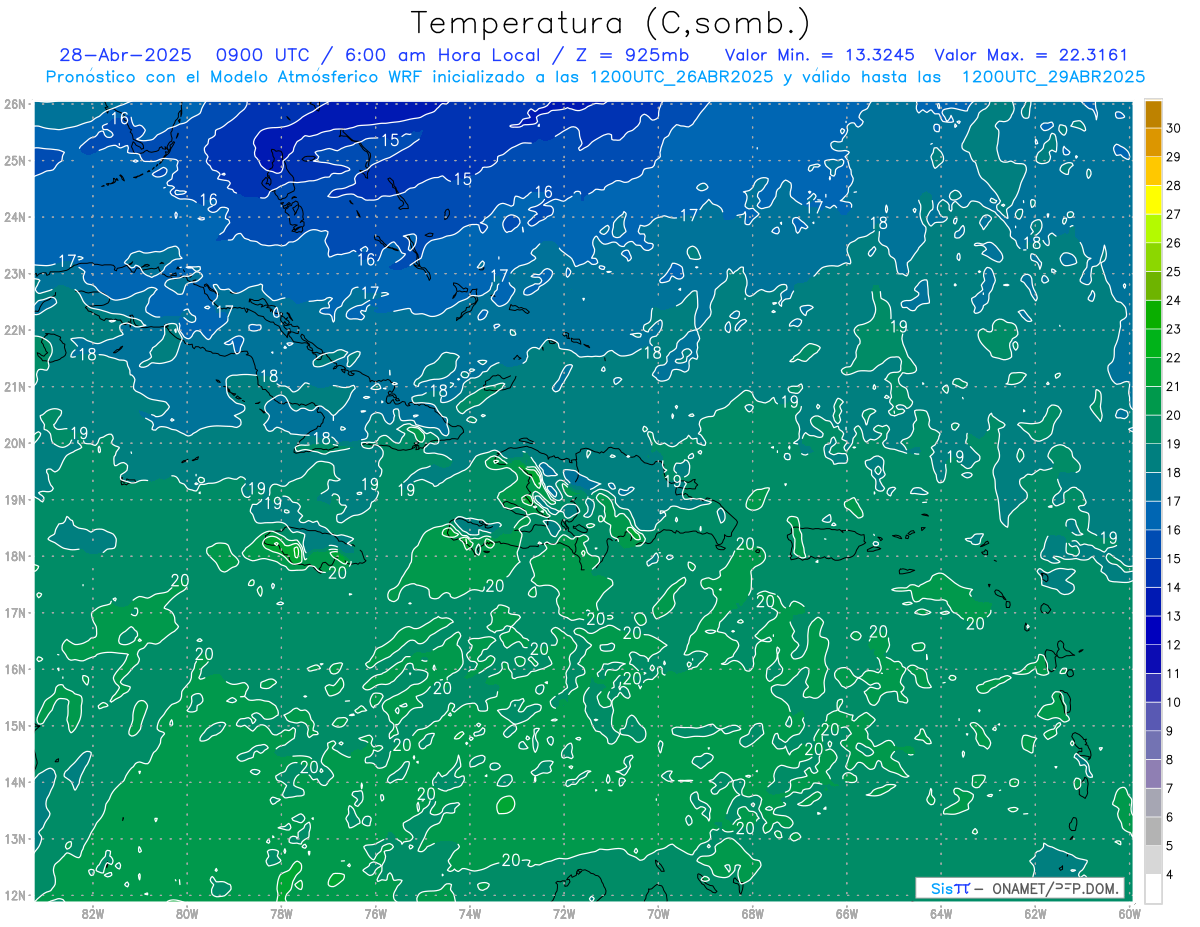
Task: Pick the bright green colorbar swatch between 23 and 24
Action: tap(1153, 315)
